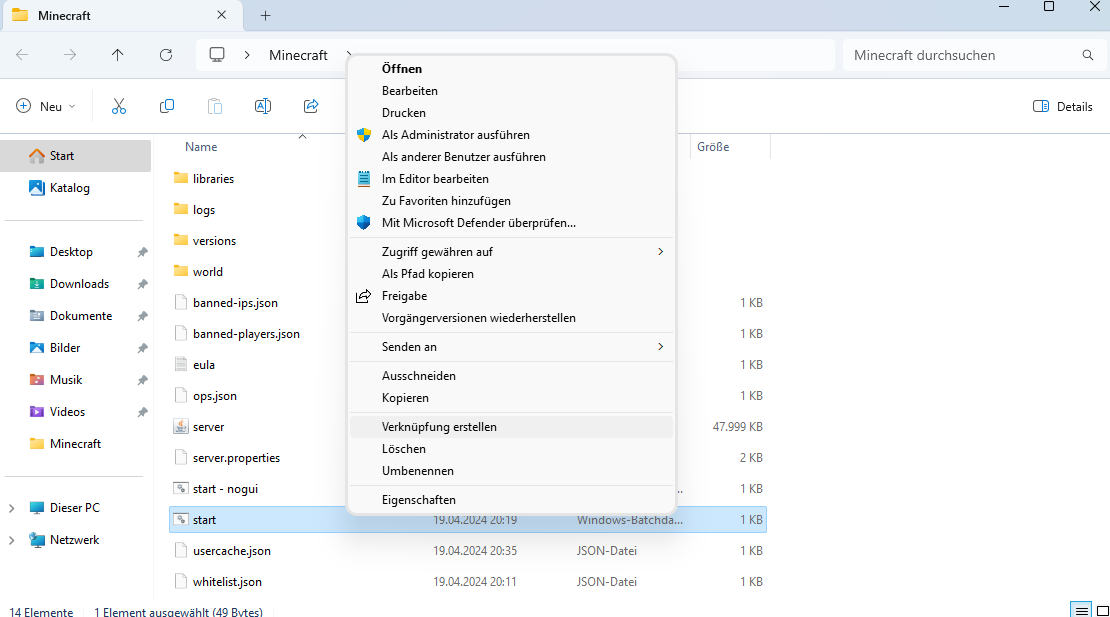Navigate up one folder level
Image resolution: width=1110 pixels, height=617 pixels.
[x=118, y=54]
